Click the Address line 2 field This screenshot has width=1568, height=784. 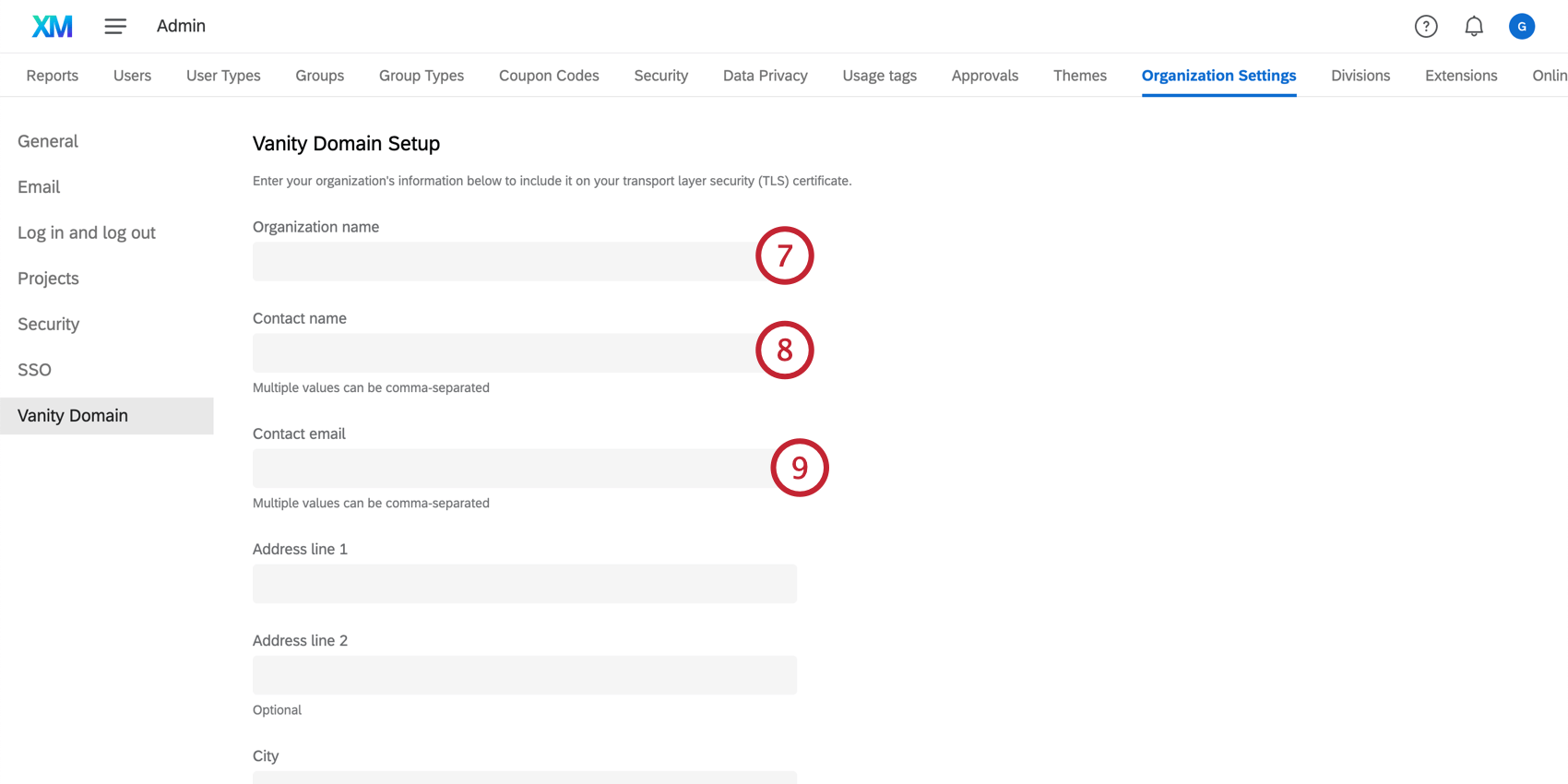click(x=524, y=675)
